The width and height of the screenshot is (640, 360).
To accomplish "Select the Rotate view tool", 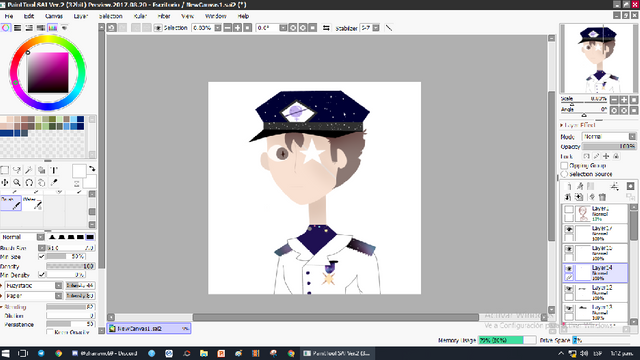I will click(x=29, y=182).
